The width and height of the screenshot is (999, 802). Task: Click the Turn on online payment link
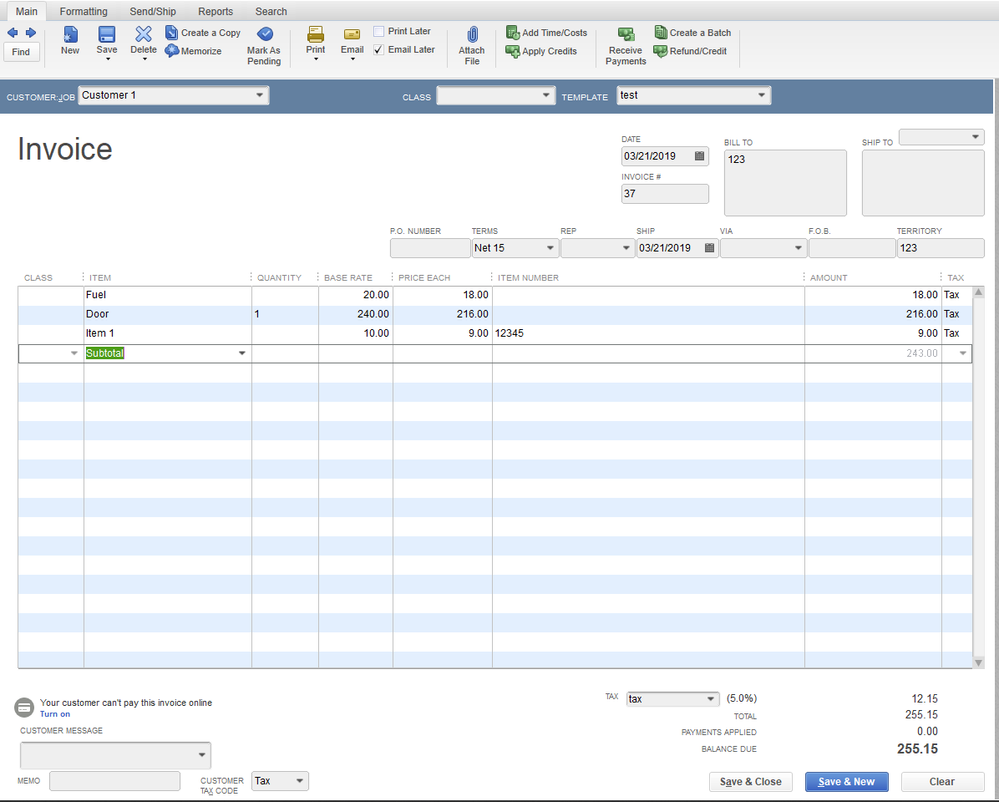pyautogui.click(x=55, y=714)
